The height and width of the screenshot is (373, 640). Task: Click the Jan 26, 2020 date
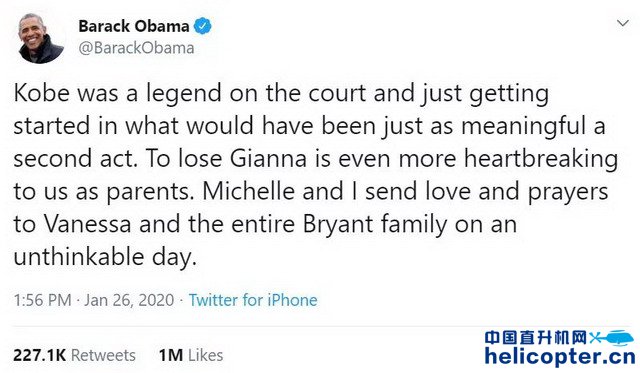coord(129,300)
